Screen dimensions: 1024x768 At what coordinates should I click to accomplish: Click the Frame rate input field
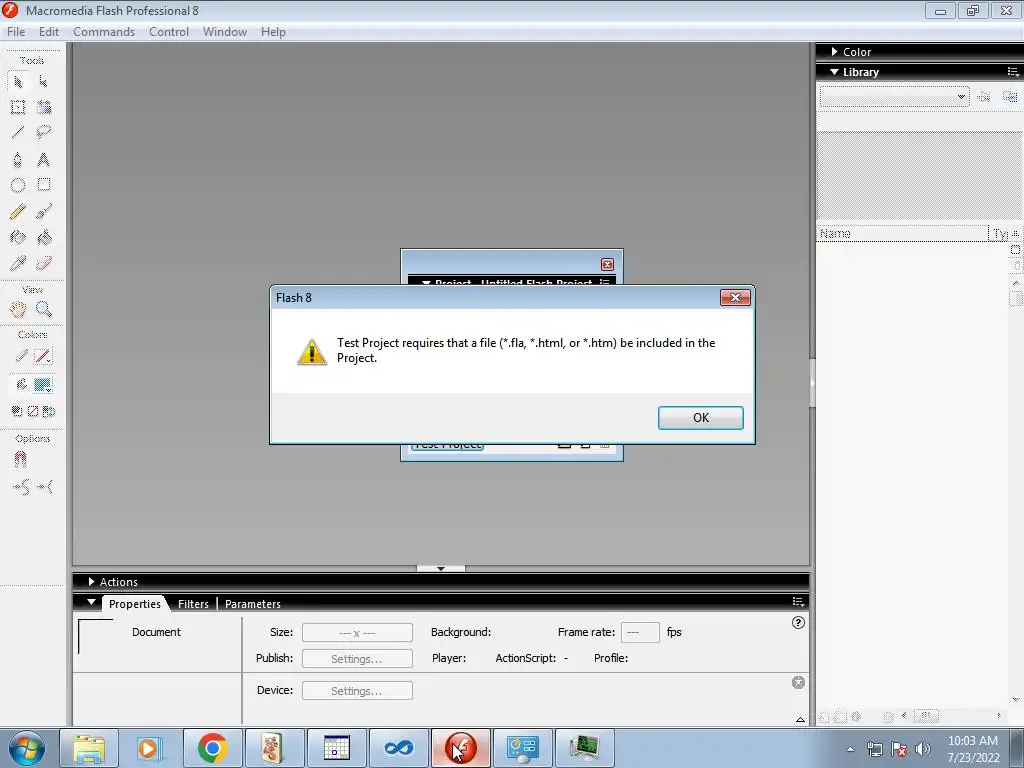(640, 633)
